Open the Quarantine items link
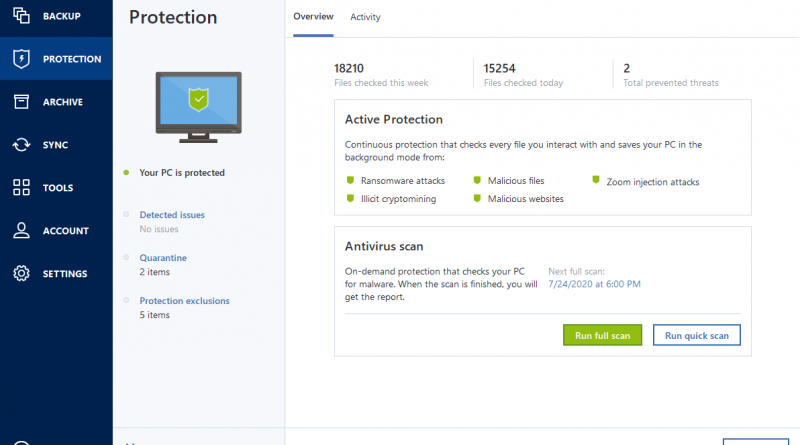This screenshot has height=445, width=800. click(163, 258)
